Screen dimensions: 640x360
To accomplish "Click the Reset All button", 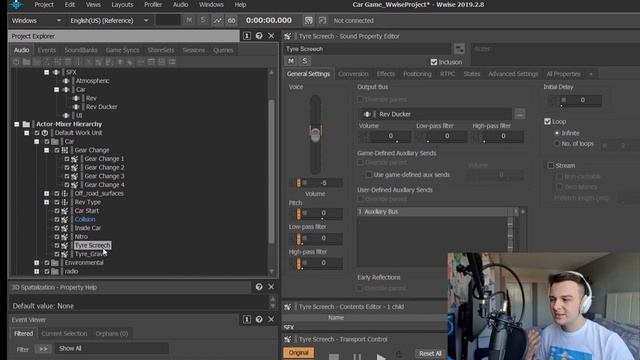I will pos(430,353).
